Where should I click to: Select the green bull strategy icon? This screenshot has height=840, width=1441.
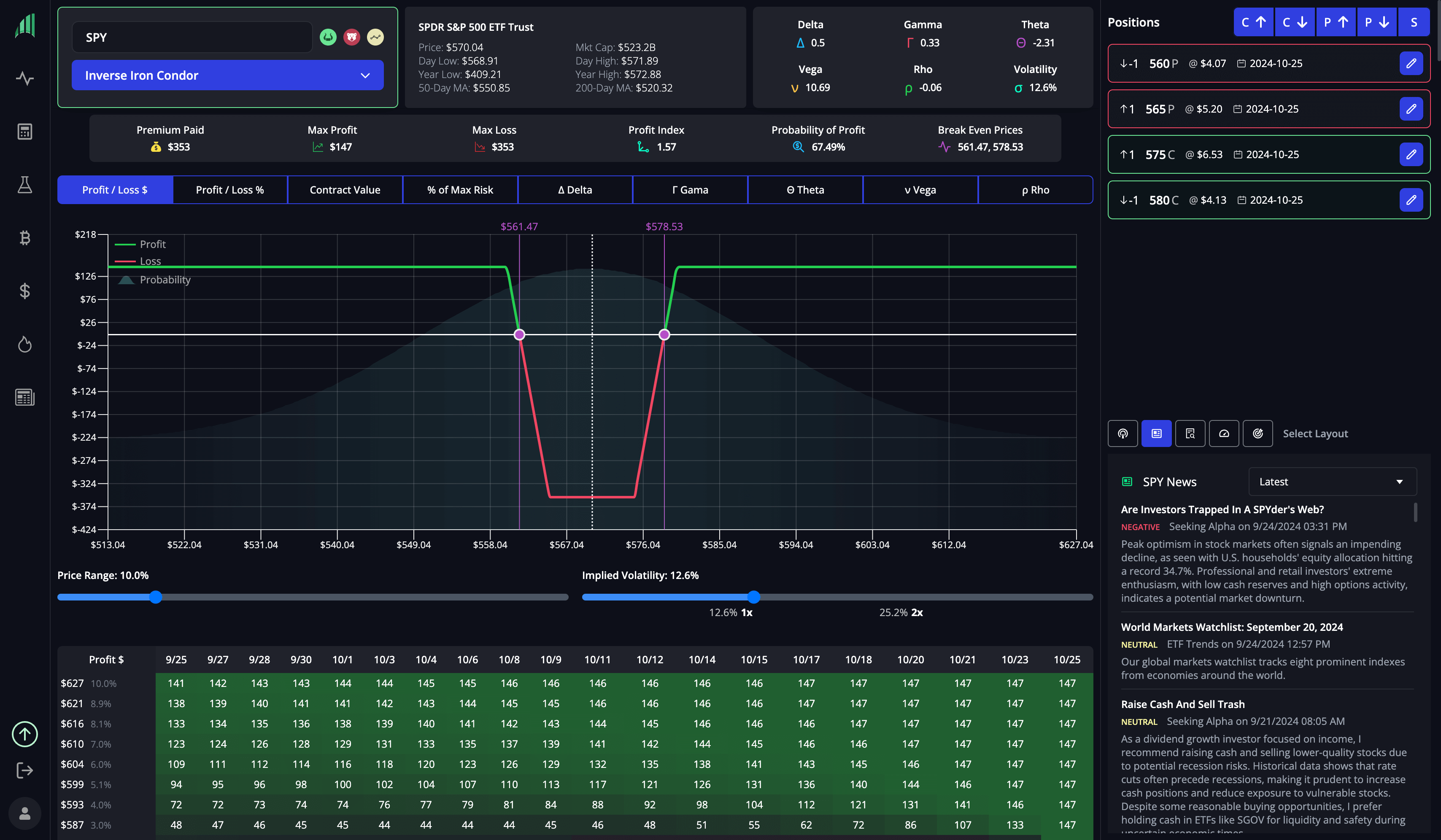(x=328, y=37)
